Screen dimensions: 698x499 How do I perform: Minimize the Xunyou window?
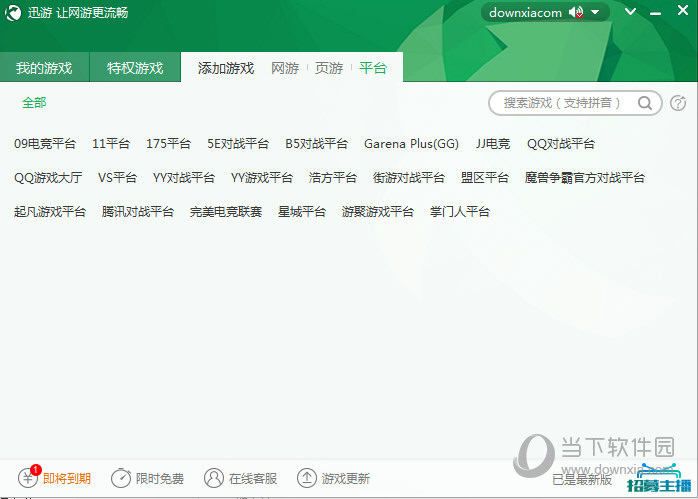point(655,14)
